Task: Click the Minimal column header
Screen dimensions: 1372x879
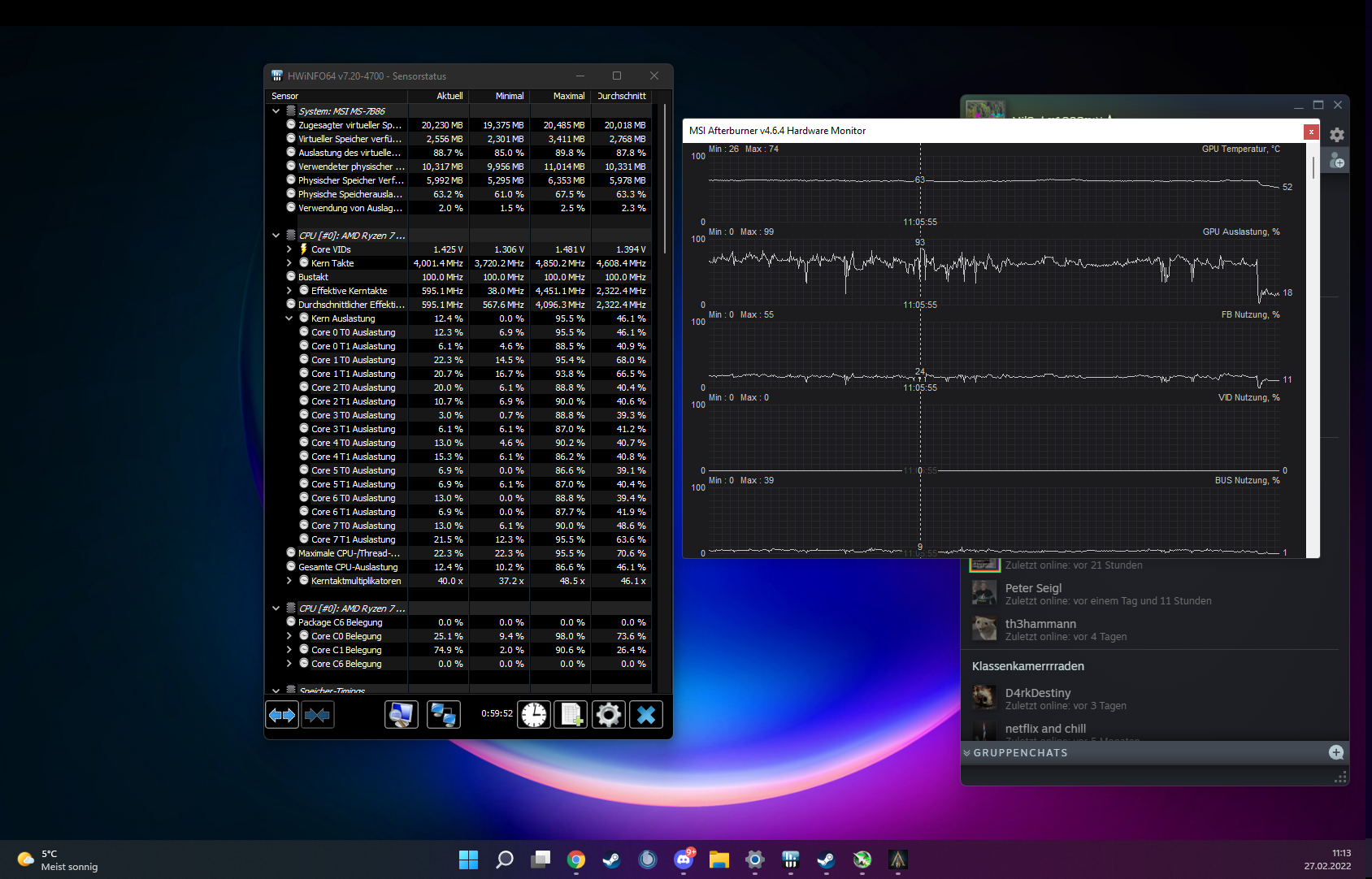Action: [499, 96]
